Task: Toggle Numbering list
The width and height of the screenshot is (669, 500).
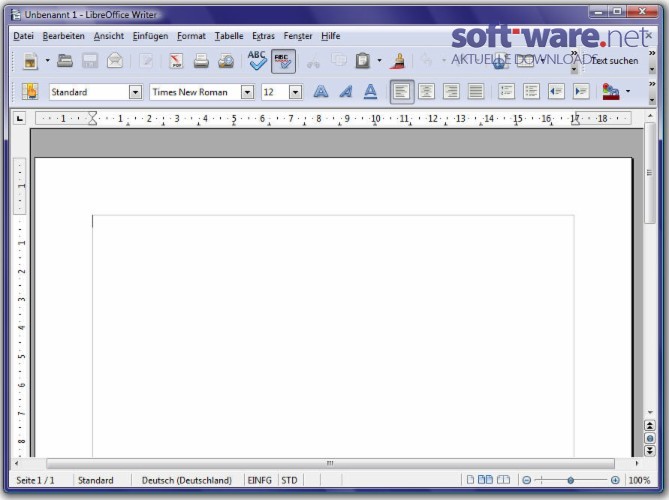Action: 506,92
